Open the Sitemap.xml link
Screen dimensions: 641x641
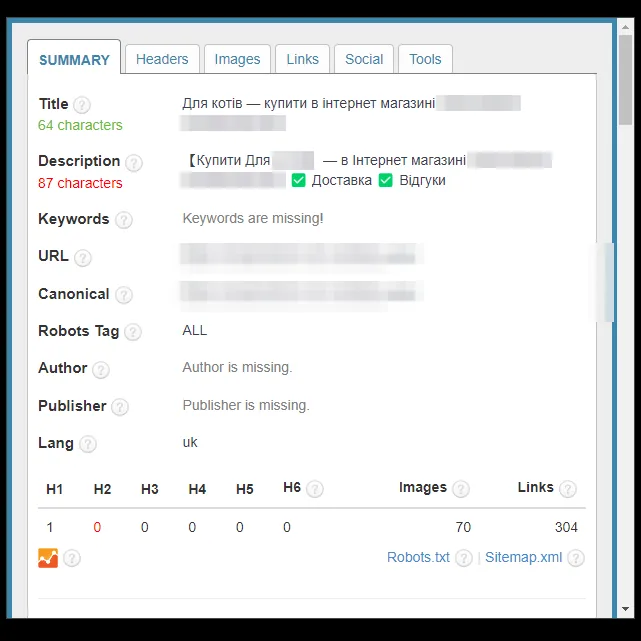point(523,557)
